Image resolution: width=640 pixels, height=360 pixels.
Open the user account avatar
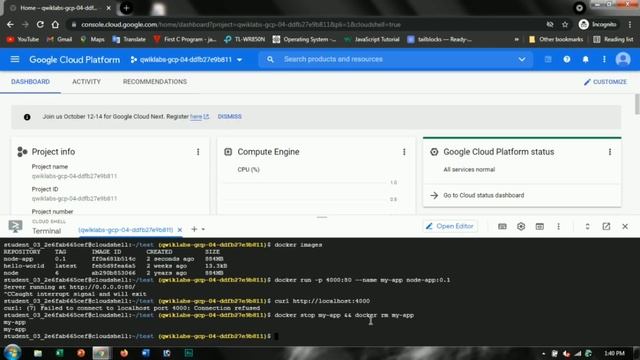coord(622,60)
